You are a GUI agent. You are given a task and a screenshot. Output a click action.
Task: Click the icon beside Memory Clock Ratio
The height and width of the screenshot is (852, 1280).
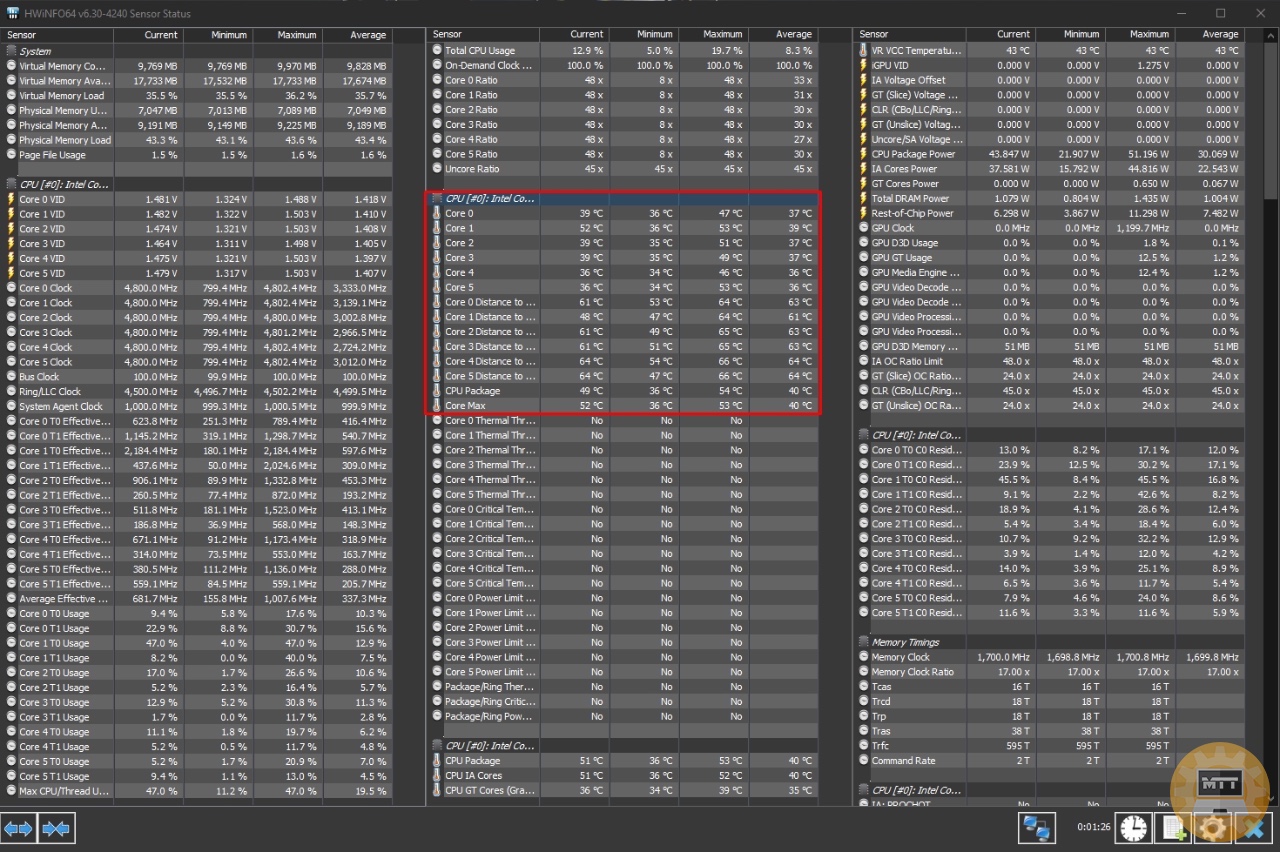[x=864, y=672]
